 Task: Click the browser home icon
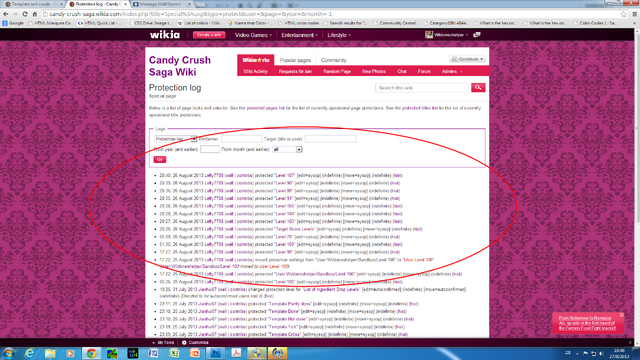(35, 14)
